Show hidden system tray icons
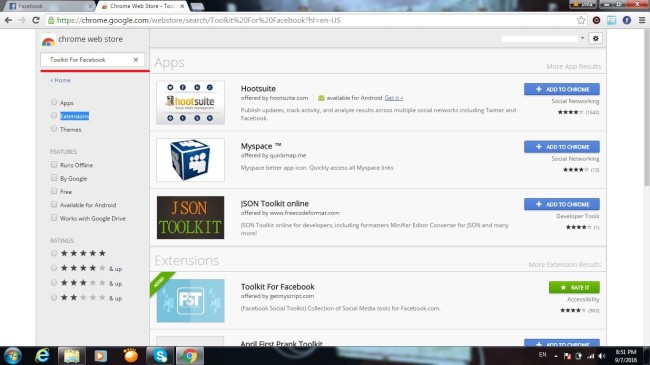 [x=555, y=356]
